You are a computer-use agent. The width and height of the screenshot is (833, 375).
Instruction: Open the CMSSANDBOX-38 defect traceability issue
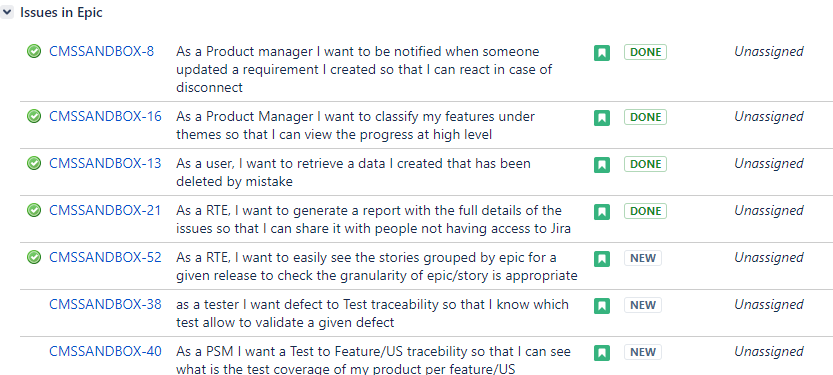click(x=105, y=304)
